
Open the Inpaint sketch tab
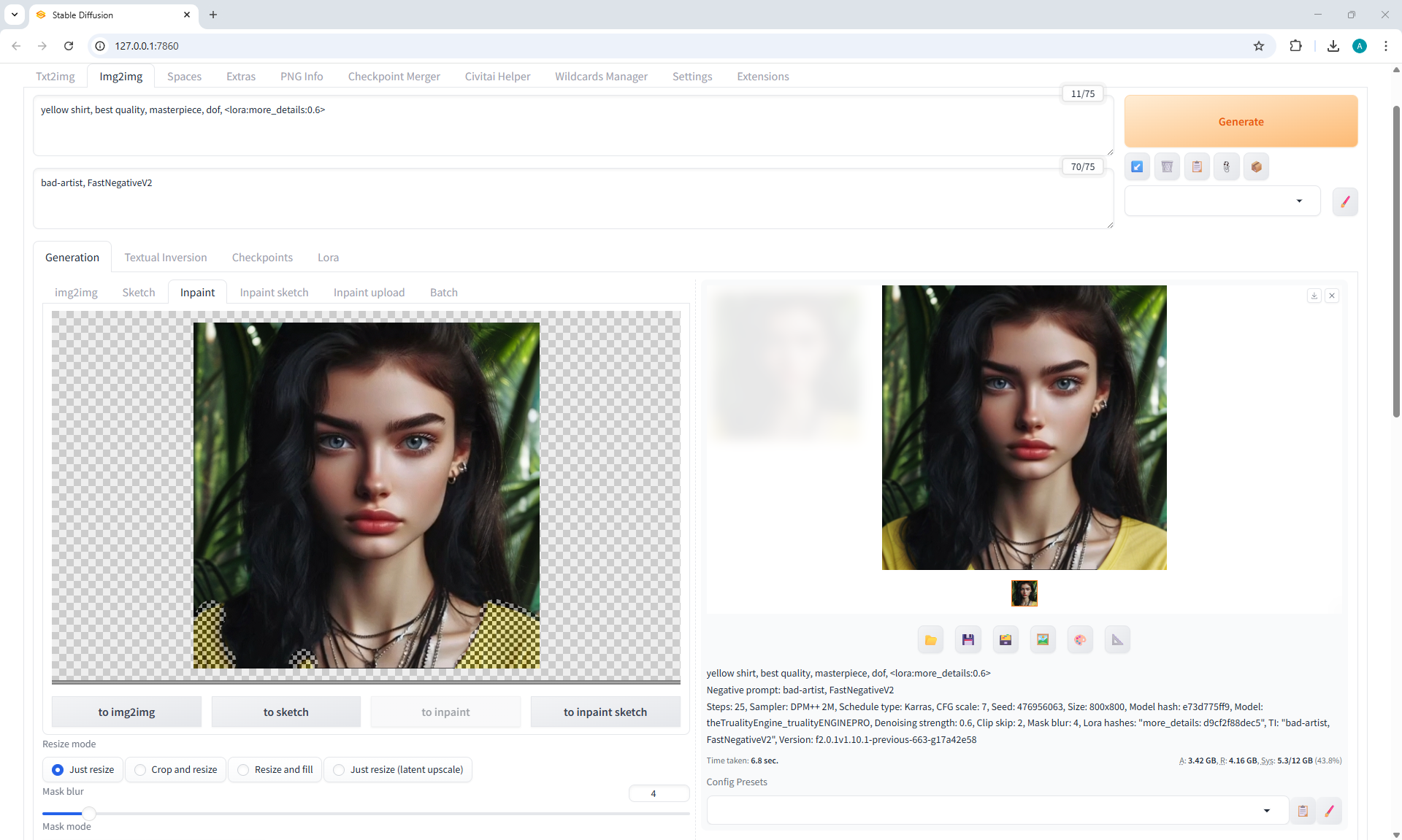(x=274, y=293)
